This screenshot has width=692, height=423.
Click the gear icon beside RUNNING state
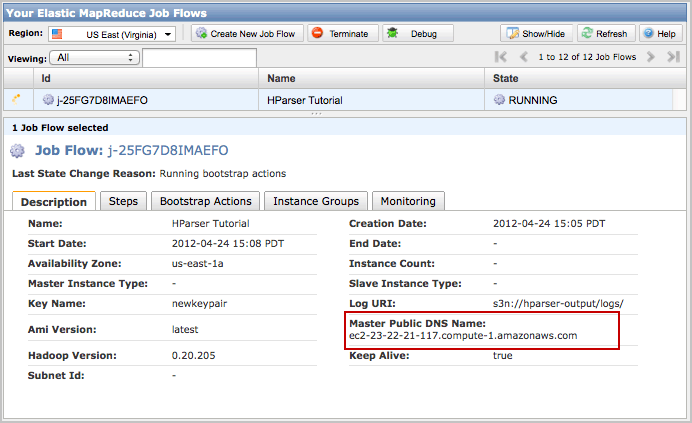499,99
